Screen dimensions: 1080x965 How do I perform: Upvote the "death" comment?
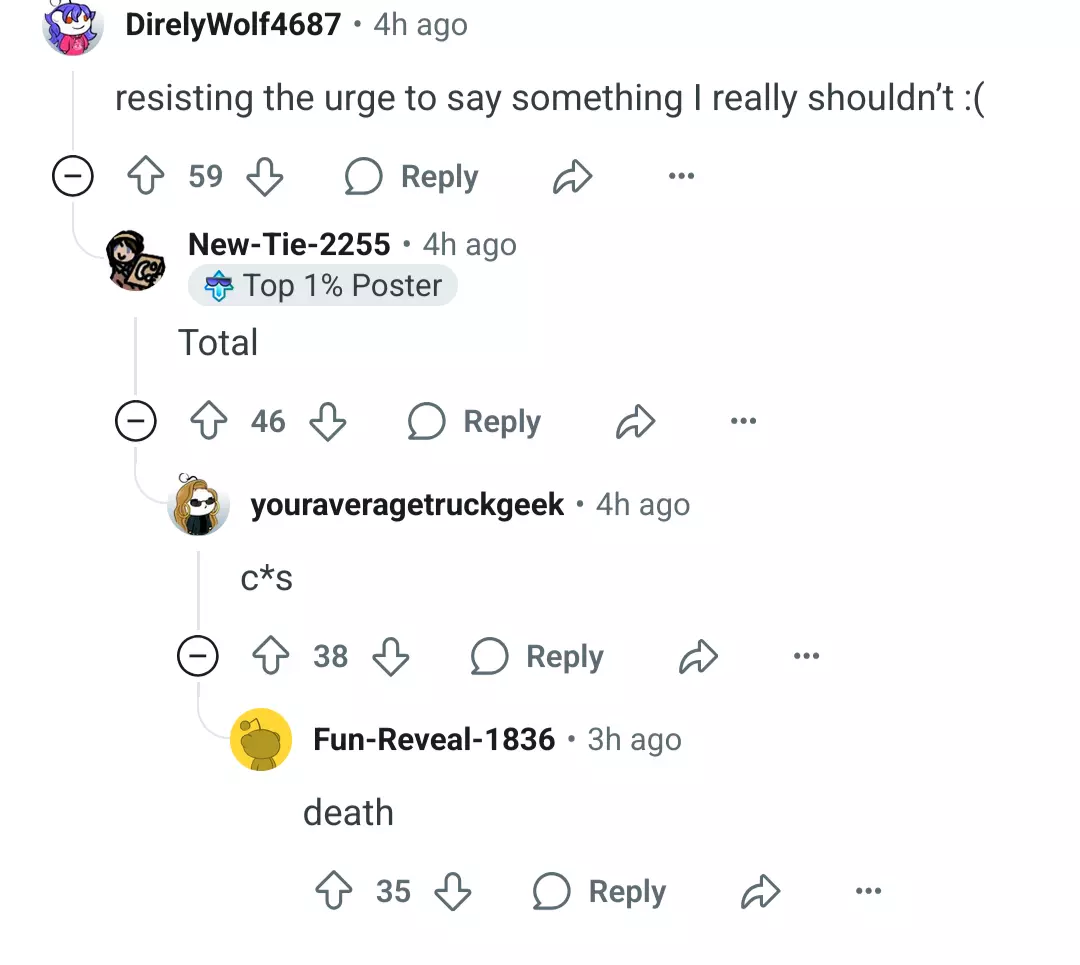coord(333,891)
